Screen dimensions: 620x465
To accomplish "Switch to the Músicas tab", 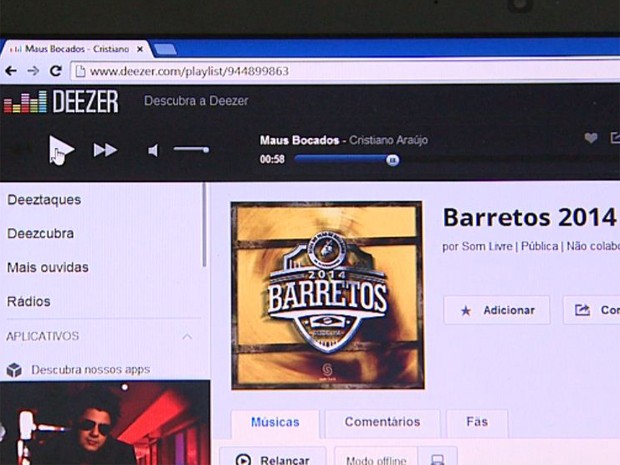I will click(275, 422).
